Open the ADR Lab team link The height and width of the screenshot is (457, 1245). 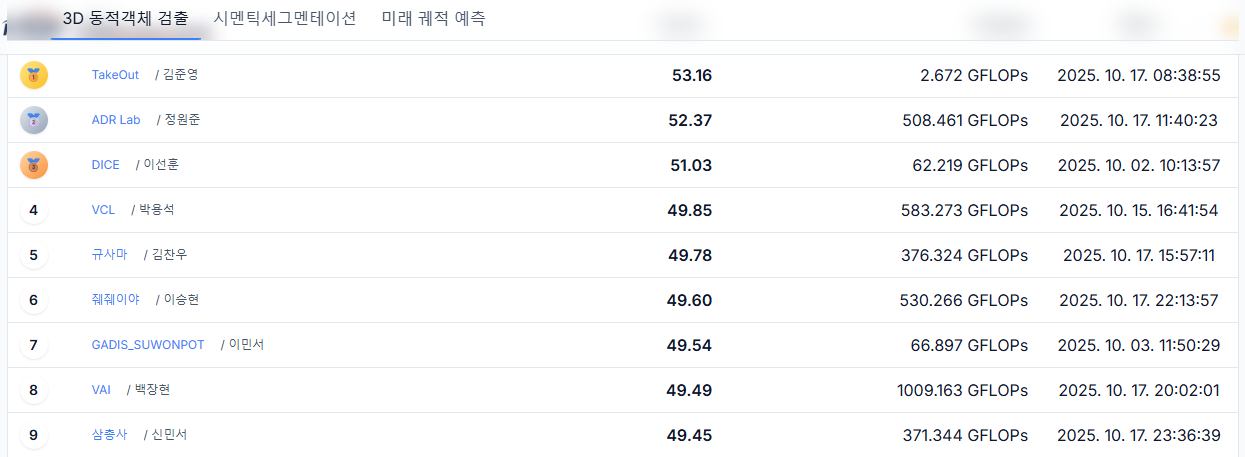click(116, 120)
